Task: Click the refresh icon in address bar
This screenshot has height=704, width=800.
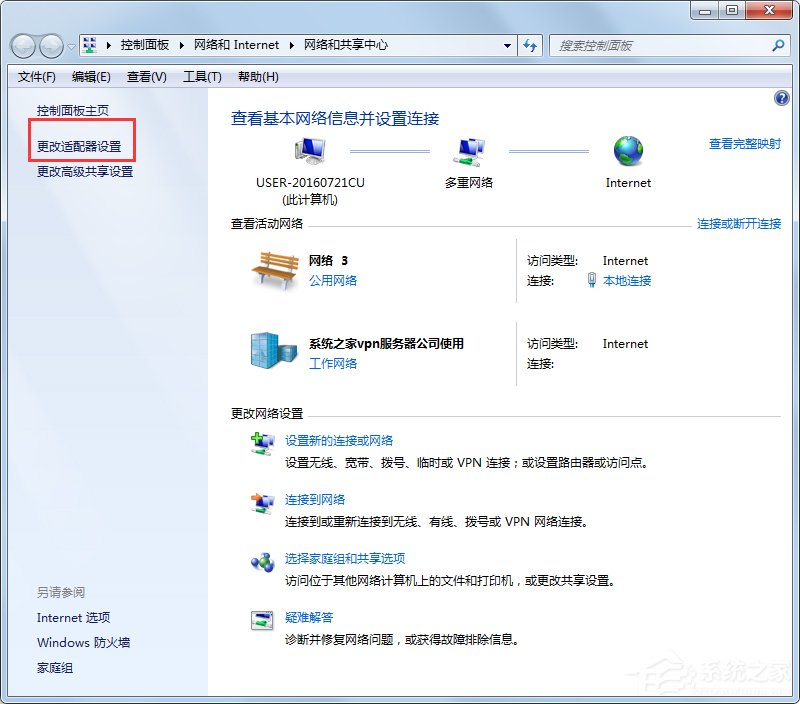Action: 530,45
